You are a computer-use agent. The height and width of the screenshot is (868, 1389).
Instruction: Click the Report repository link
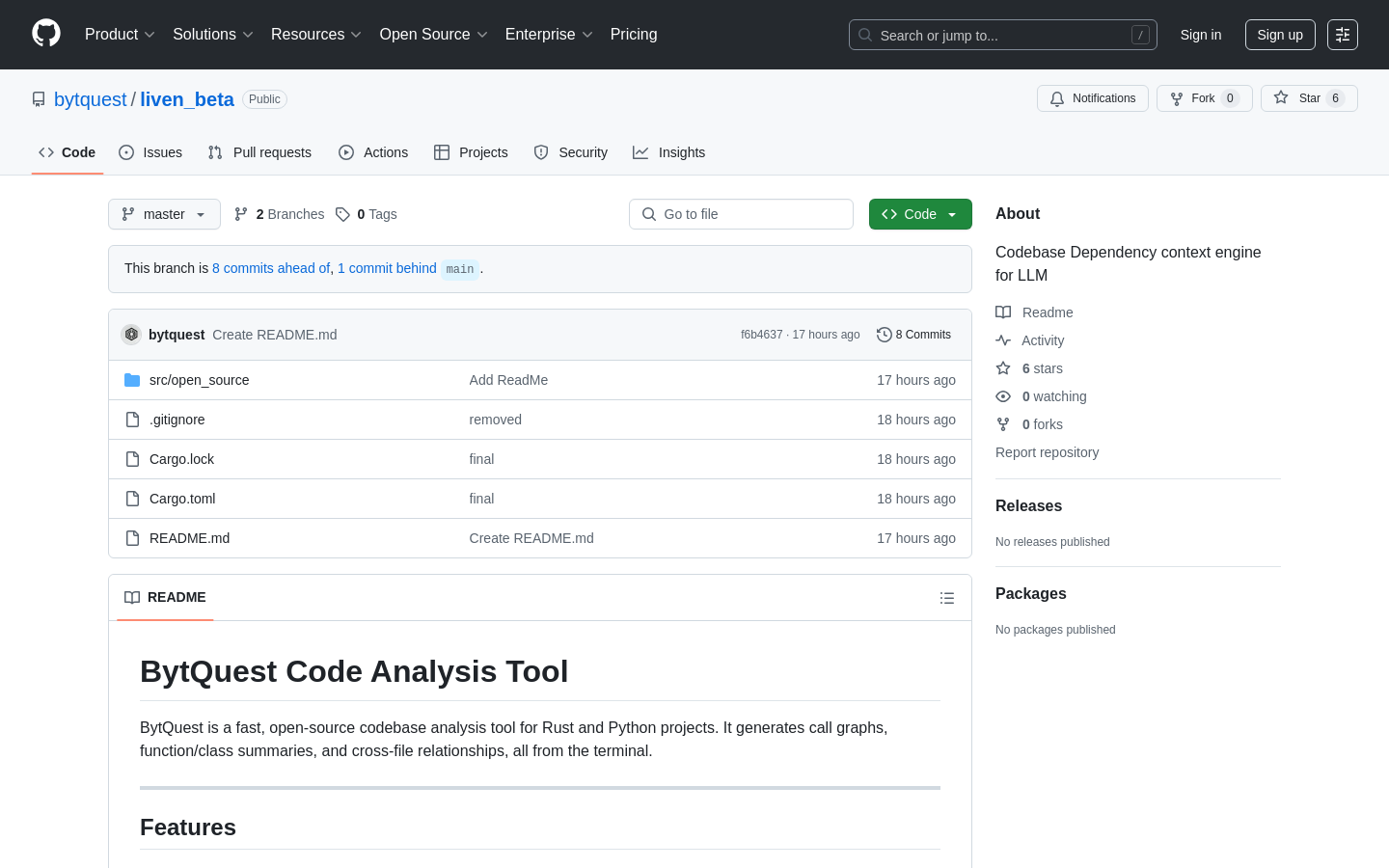pos(1047,452)
